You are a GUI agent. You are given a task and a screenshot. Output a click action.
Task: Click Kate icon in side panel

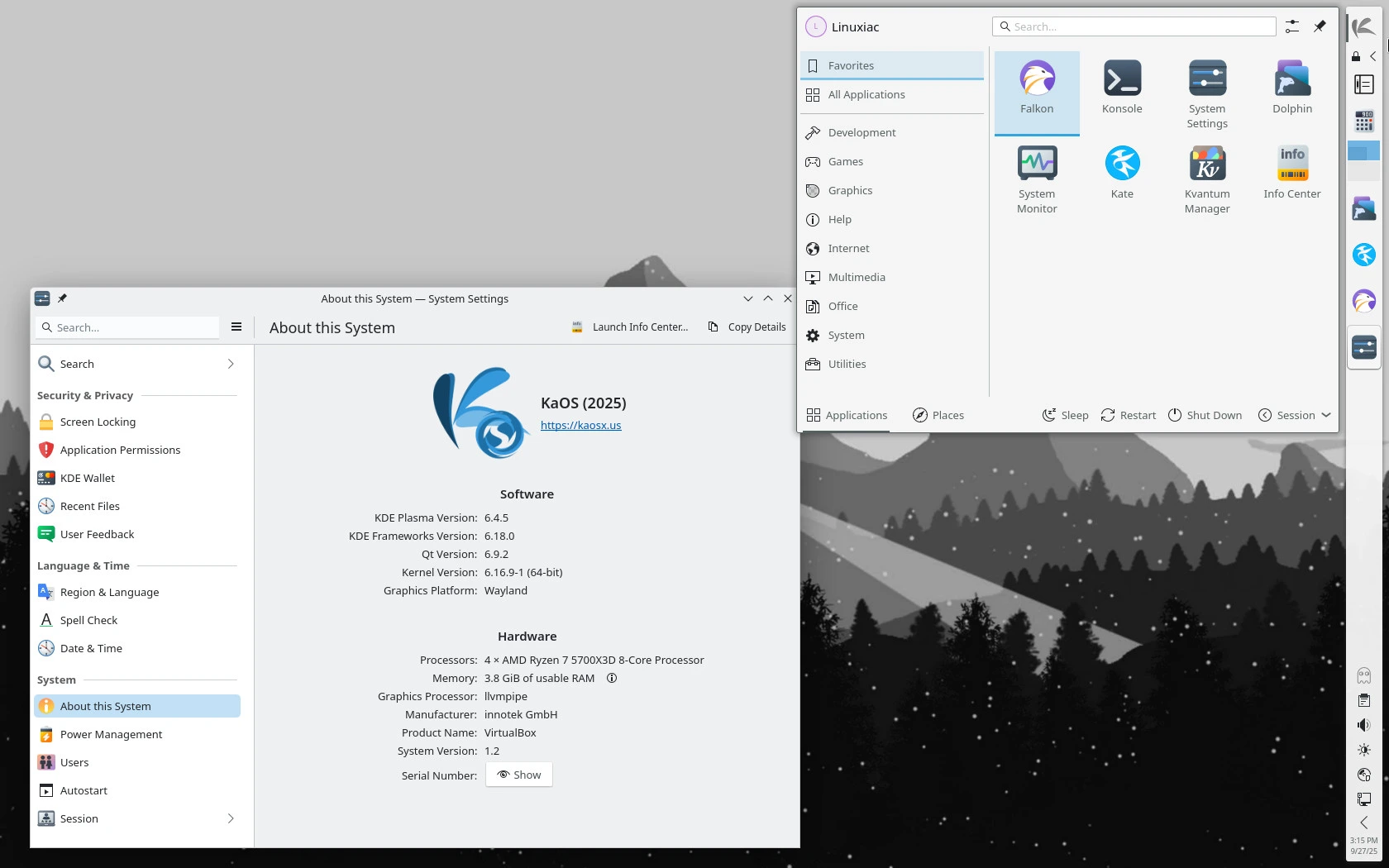tap(1364, 255)
